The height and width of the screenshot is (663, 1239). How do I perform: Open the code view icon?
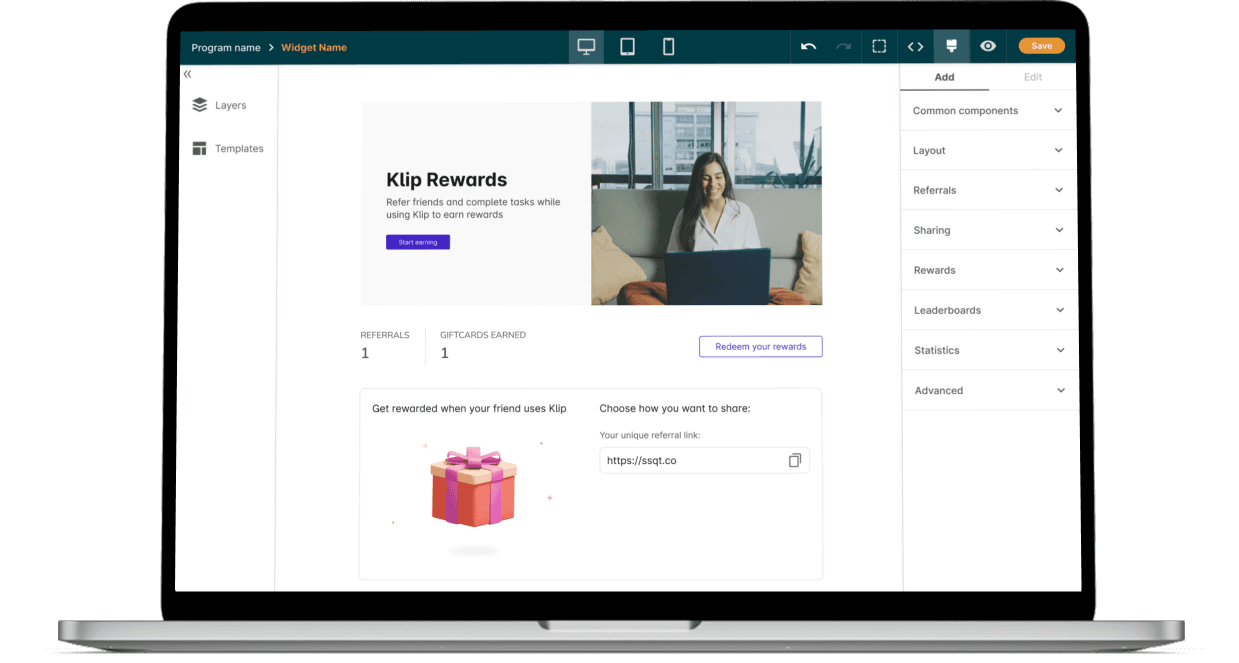(915, 47)
